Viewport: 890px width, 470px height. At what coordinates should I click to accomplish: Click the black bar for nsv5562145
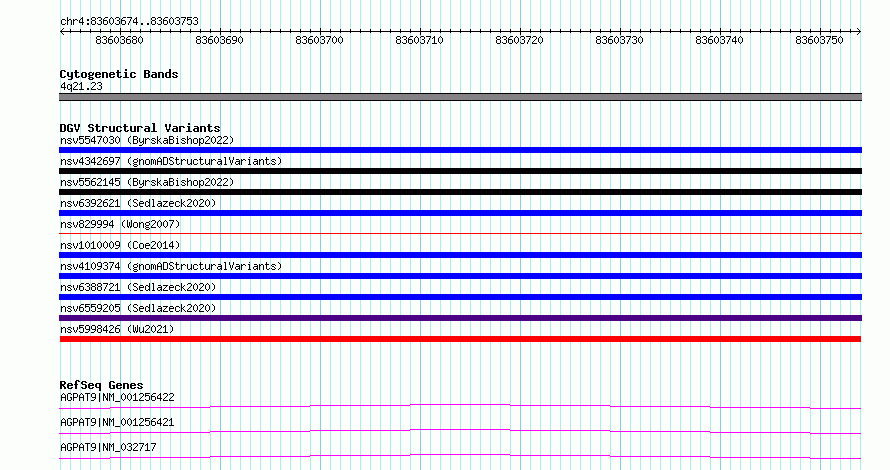[x=460, y=192]
